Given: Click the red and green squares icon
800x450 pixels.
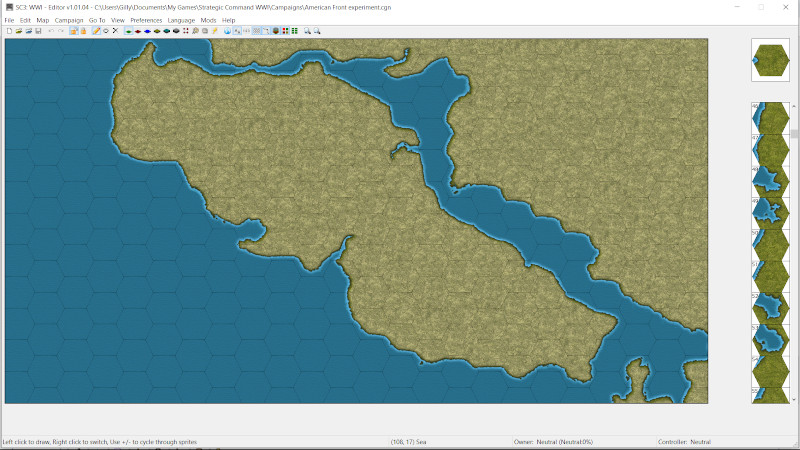Looking at the screenshot, I should pyautogui.click(x=285, y=31).
